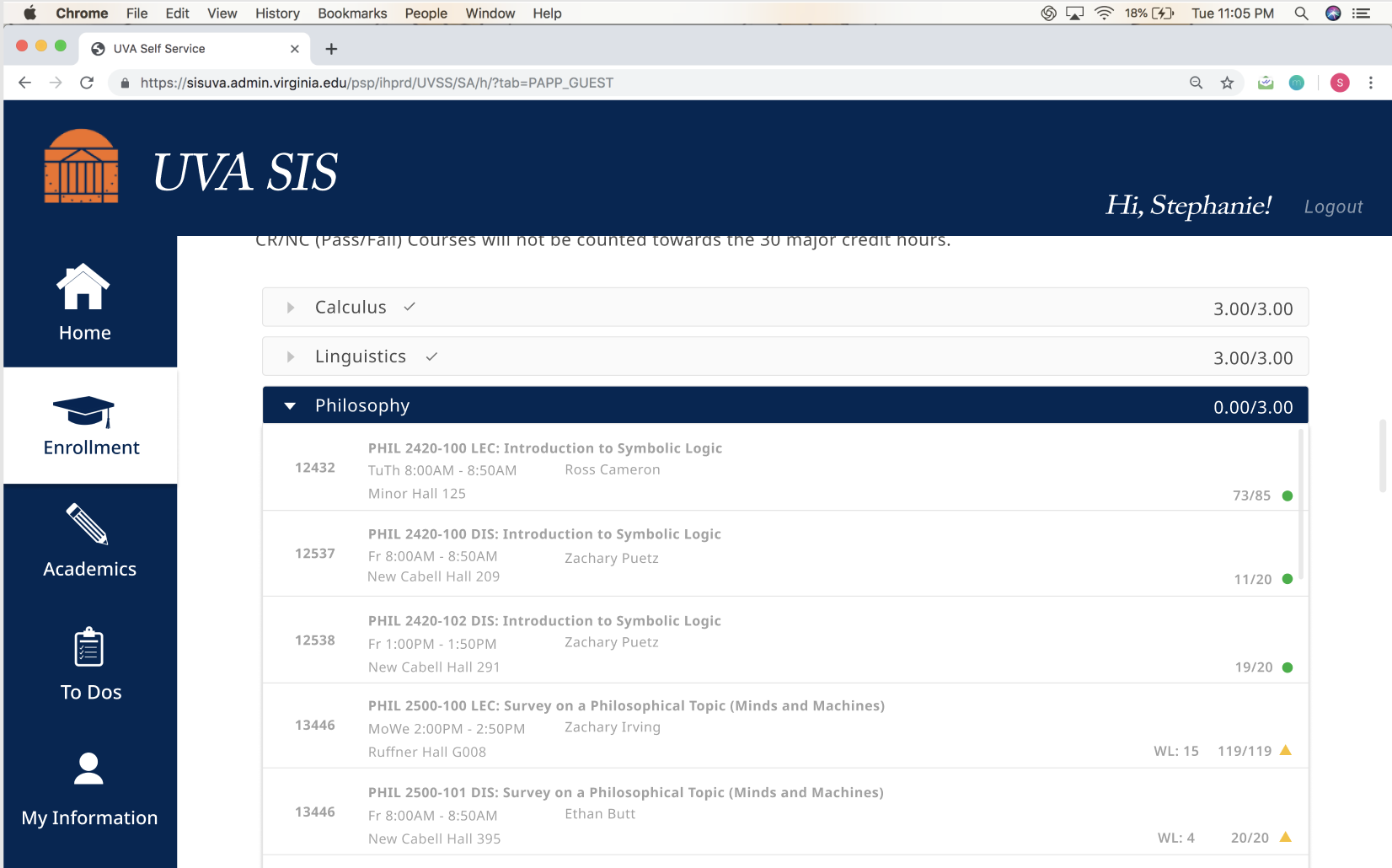Open the View menu

(222, 13)
